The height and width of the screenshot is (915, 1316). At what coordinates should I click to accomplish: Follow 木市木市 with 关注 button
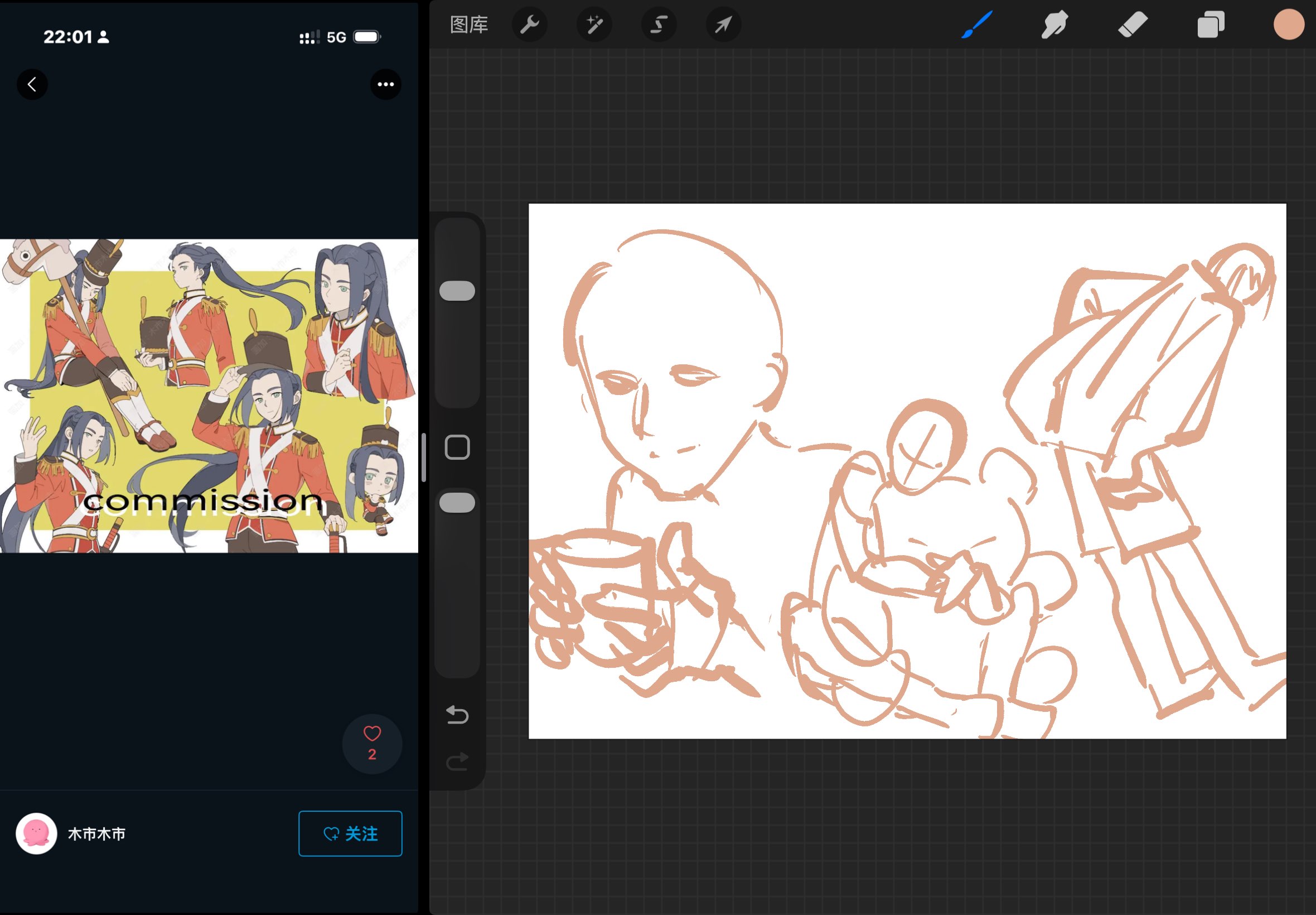pyautogui.click(x=350, y=834)
